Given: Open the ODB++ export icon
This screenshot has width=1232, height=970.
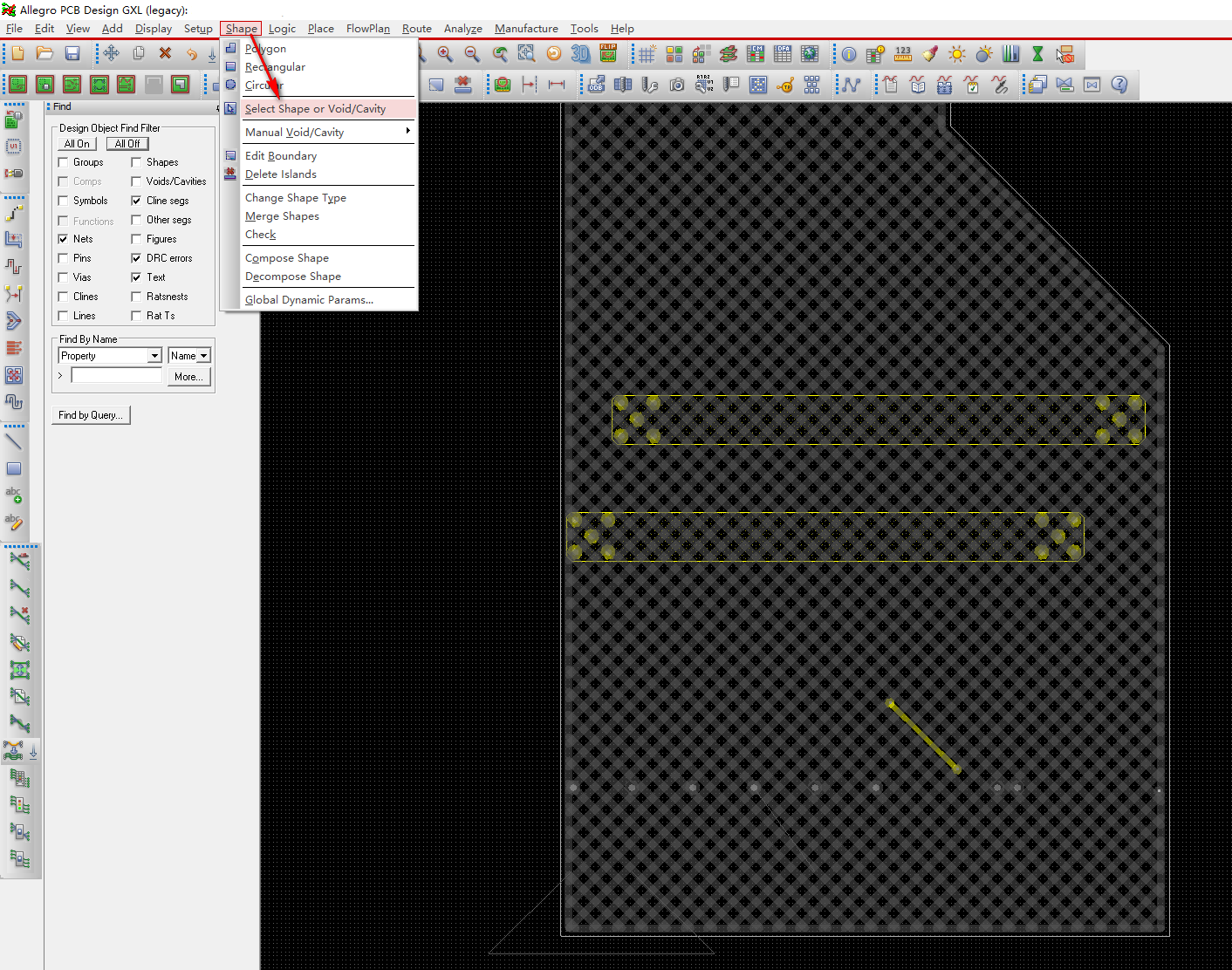Looking at the screenshot, I should (595, 85).
